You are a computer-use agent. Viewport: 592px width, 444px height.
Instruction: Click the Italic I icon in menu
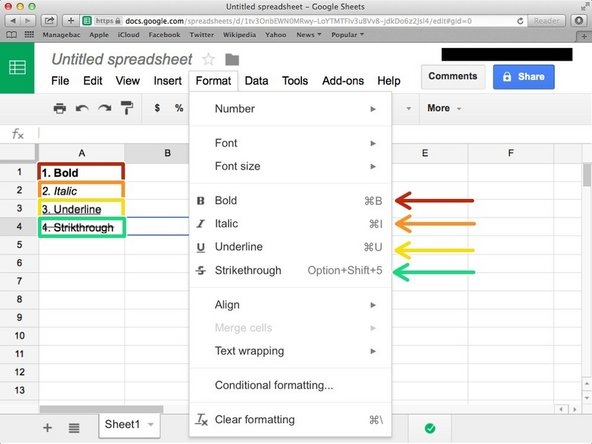click(x=200, y=224)
